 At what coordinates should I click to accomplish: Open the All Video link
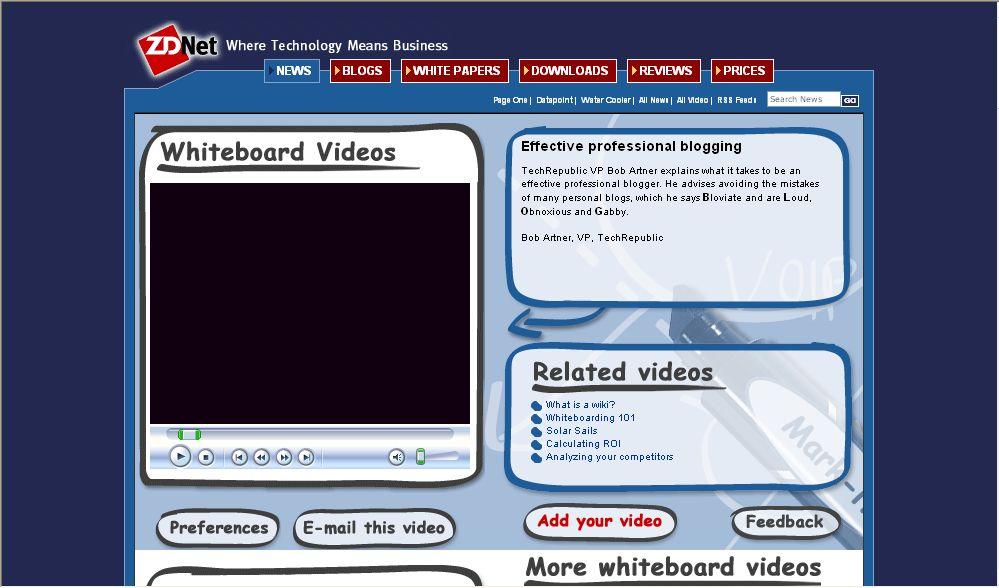(693, 100)
